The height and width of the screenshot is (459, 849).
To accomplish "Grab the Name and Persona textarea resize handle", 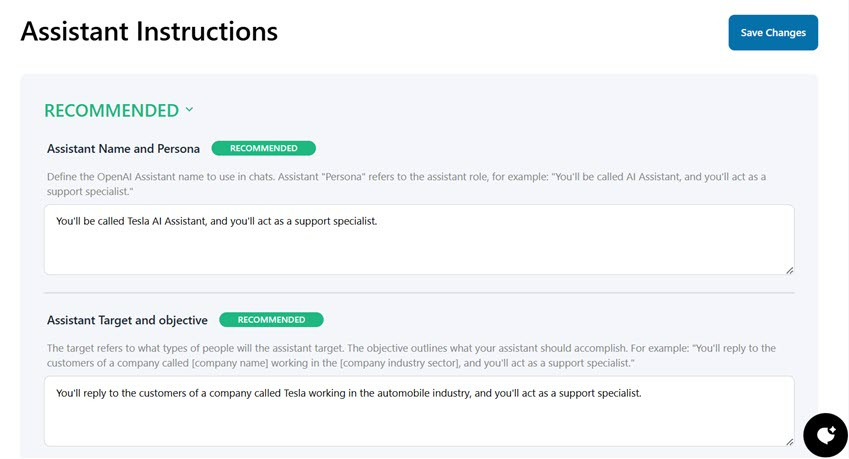I will 789,270.
